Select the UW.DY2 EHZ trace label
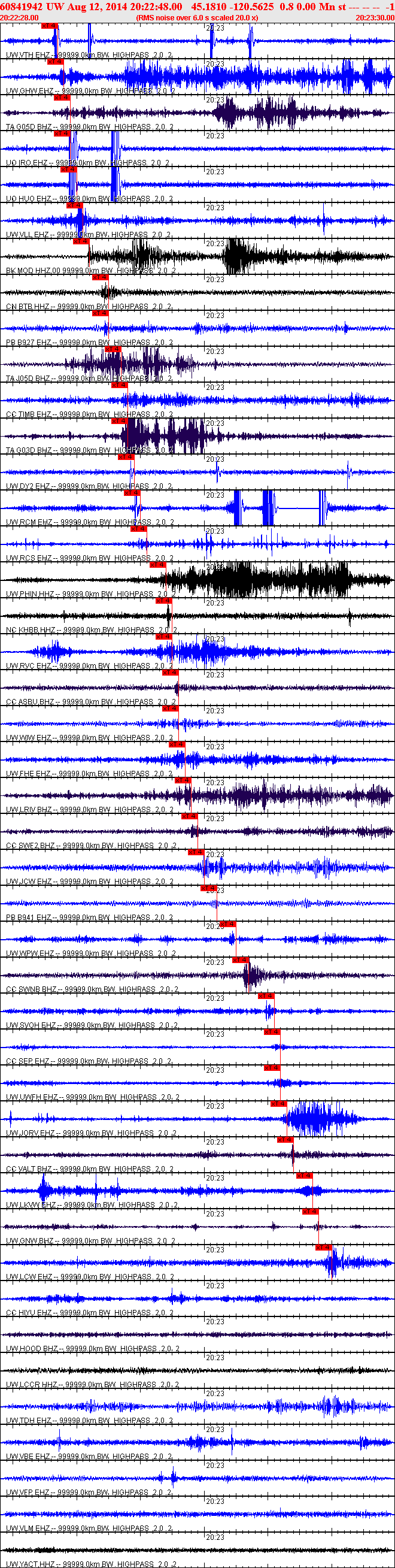 pos(89,486)
